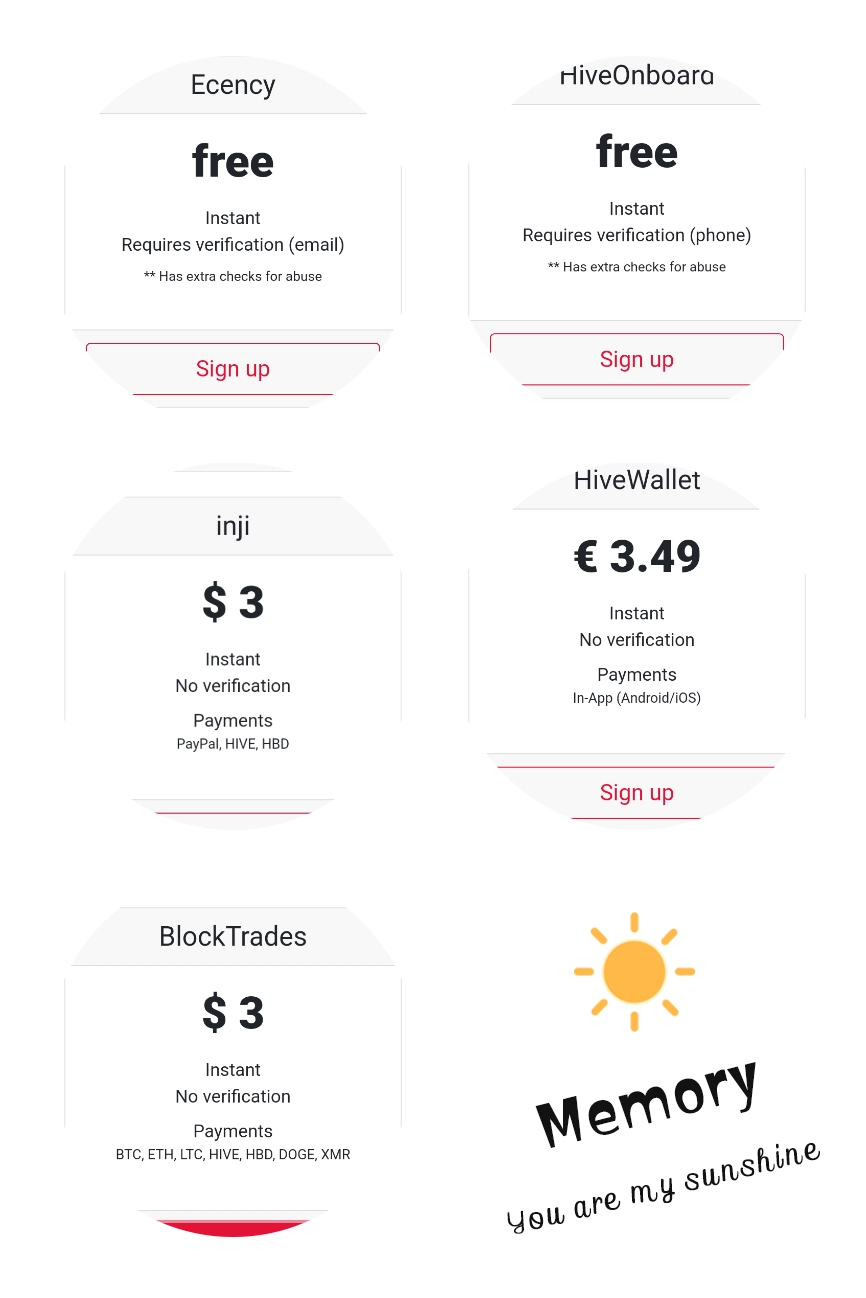Click the In-App (Android/iOS) payment text
This screenshot has height=1298, width=866.
(637, 698)
